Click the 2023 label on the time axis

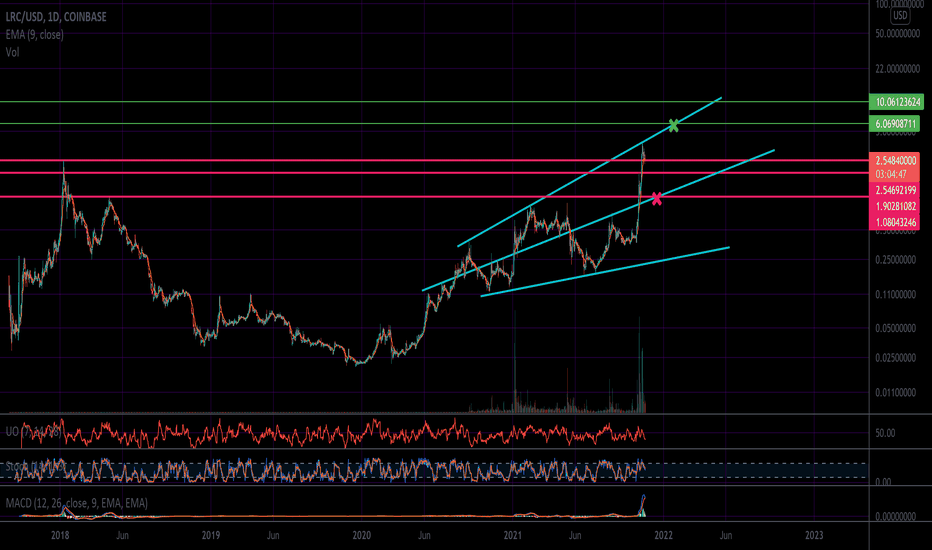pos(814,535)
